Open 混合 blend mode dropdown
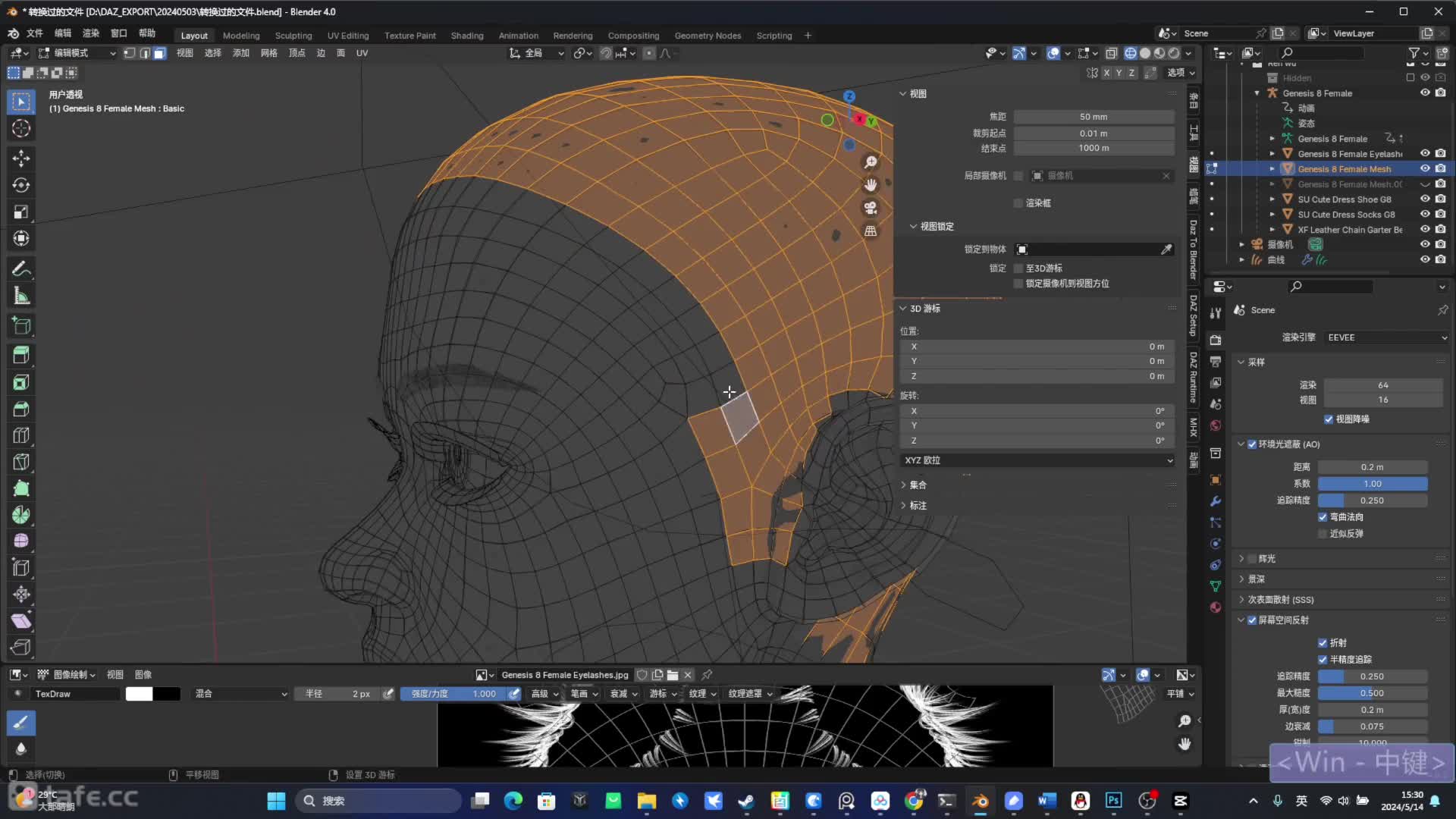Screen dimensions: 1456x819 point(241,694)
